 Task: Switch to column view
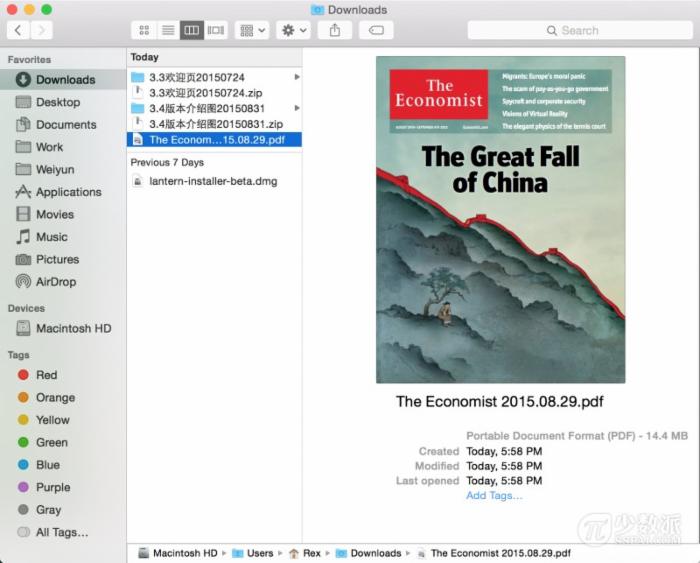(192, 30)
